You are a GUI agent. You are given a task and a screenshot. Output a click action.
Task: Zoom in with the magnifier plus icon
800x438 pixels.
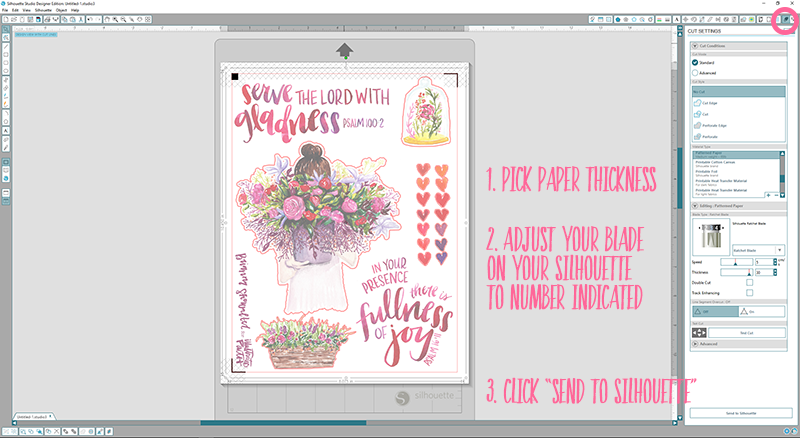[115, 19]
